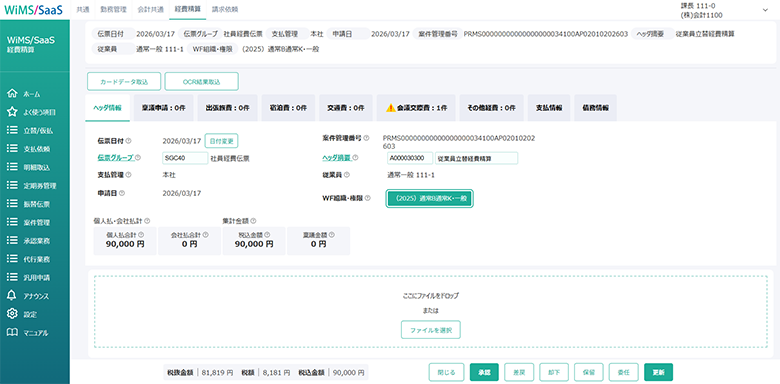Click help icon beside 個人払合計
780x384 pixels.
(141, 234)
